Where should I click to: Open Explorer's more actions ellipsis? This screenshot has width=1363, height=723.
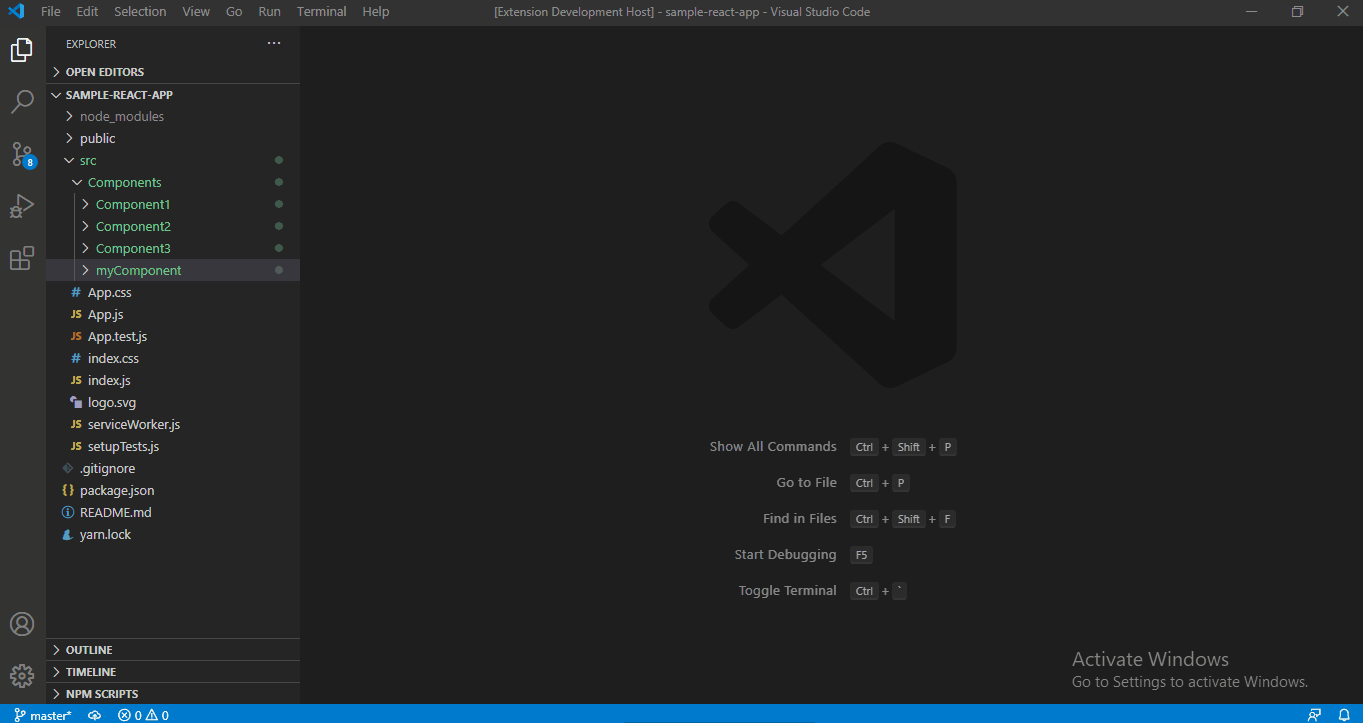click(274, 44)
